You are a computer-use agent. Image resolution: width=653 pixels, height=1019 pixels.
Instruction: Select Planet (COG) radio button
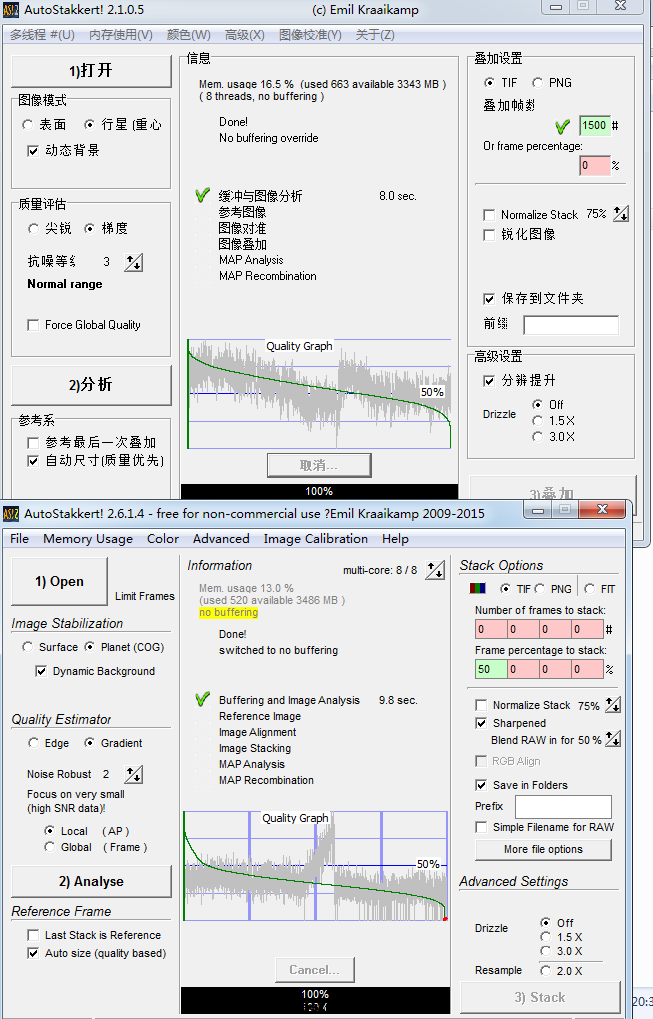(x=90, y=647)
